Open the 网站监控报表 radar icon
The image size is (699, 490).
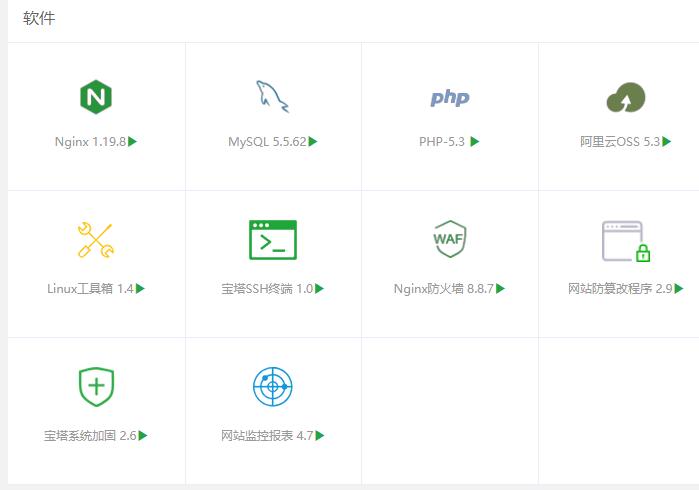pyautogui.click(x=272, y=387)
